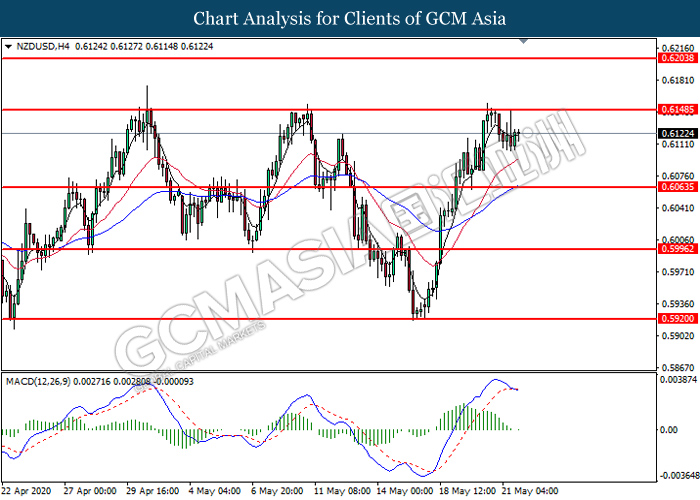Click the 29 Apr 16:00 time marker
This screenshot has height=500, width=700.
[153, 491]
